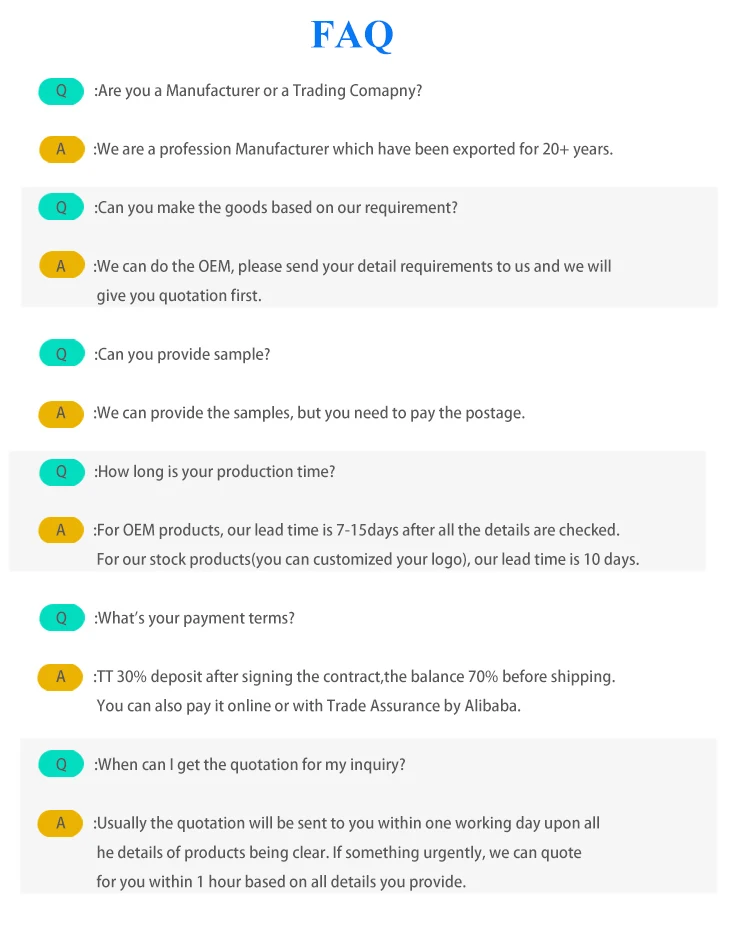This screenshot has height=925, width=736.
Task: Click the A badge beside the quotation timing answer
Action: pyautogui.click(x=61, y=823)
